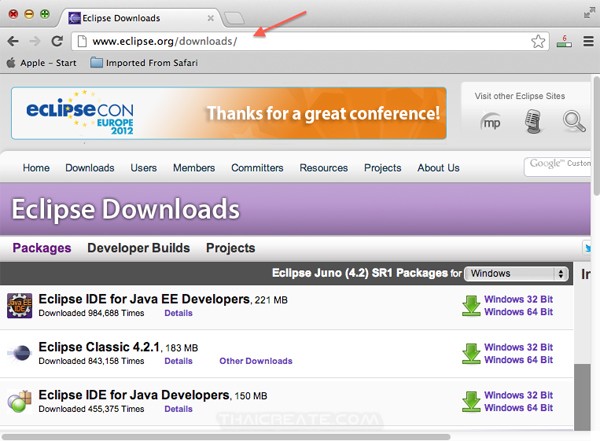This screenshot has width=600, height=441.
Task: Bookmark page with star icon
Action: (538, 41)
